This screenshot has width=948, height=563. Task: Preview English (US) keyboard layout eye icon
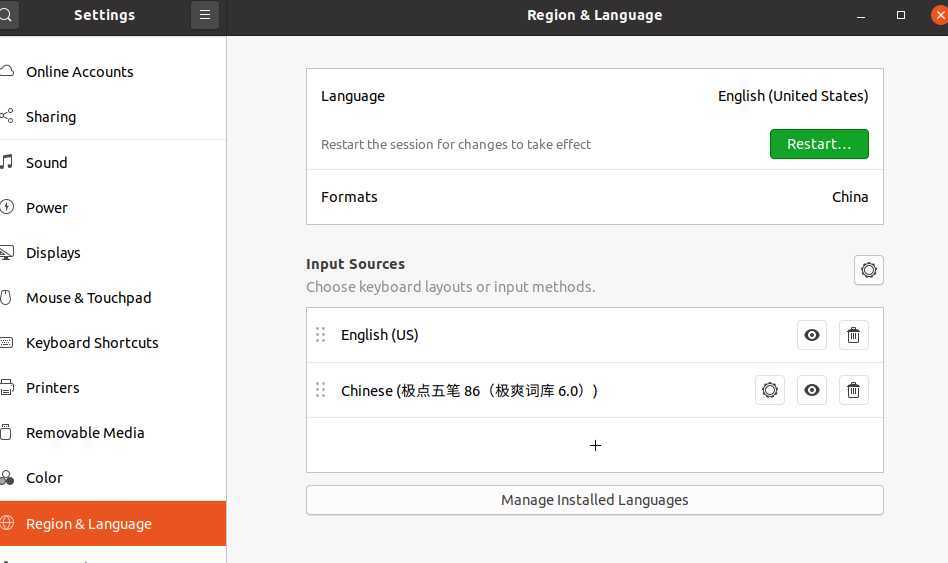[811, 335]
